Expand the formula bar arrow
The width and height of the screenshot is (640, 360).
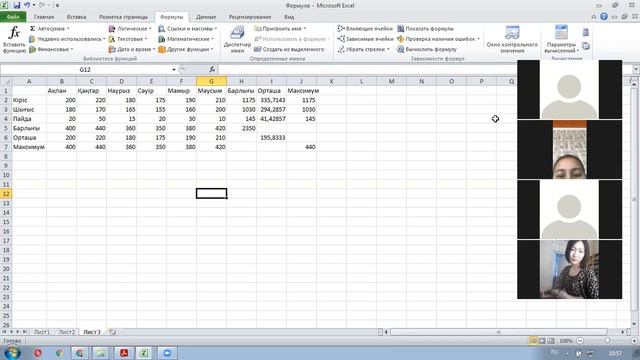tap(636, 69)
